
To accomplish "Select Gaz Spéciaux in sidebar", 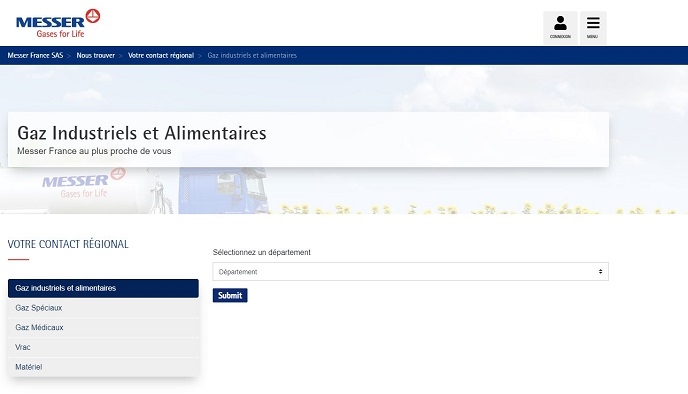I will click(103, 308).
